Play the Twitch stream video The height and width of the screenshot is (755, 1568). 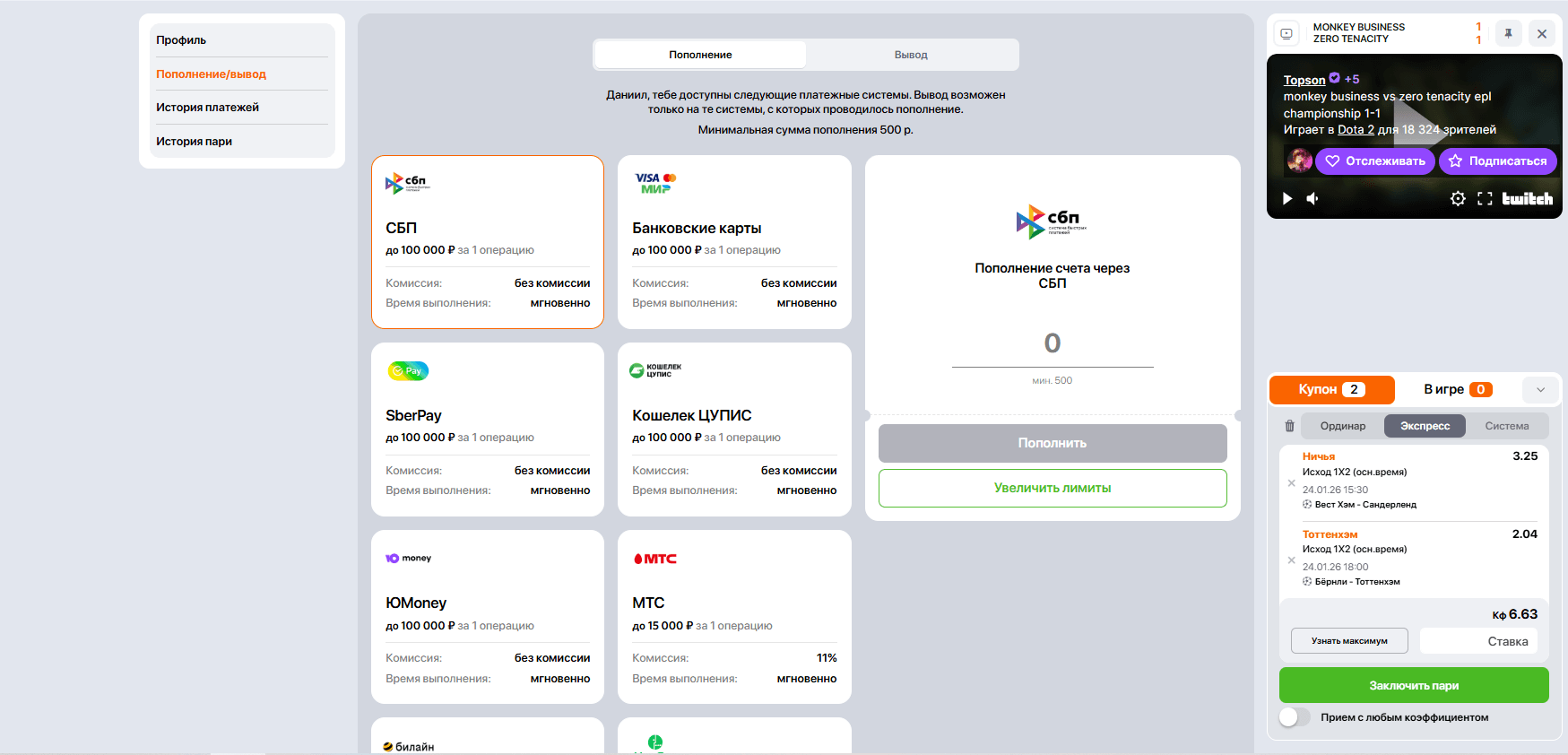click(1287, 199)
